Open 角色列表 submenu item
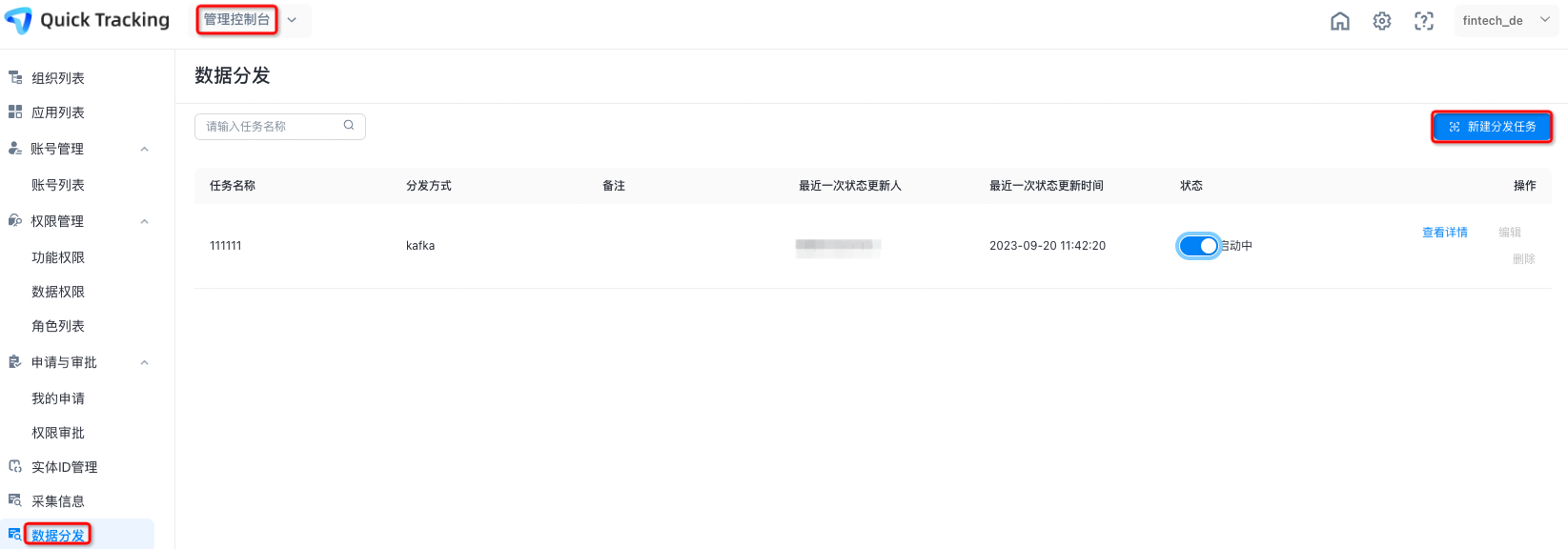This screenshot has width=1568, height=549. tap(58, 326)
